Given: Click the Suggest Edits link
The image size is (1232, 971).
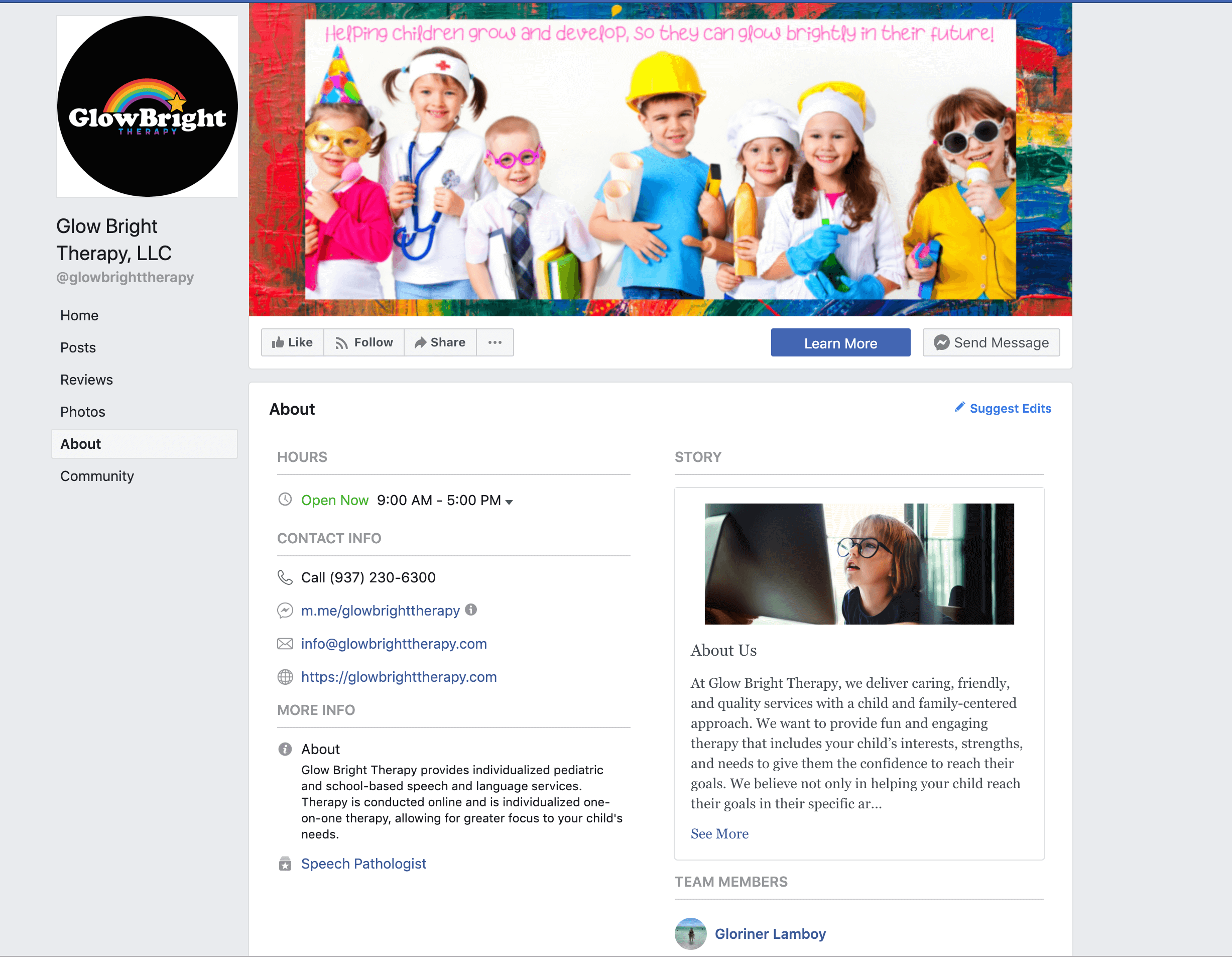Looking at the screenshot, I should click(1010, 408).
